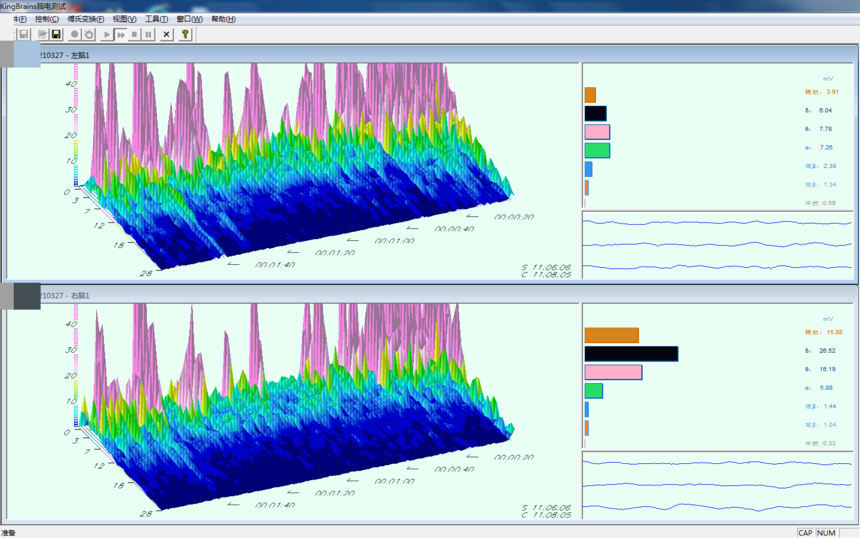Screen dimensions: 860x538
Task: Click 'S 11:06:06' start time in right-brain chart
Action: pyautogui.click(x=546, y=508)
